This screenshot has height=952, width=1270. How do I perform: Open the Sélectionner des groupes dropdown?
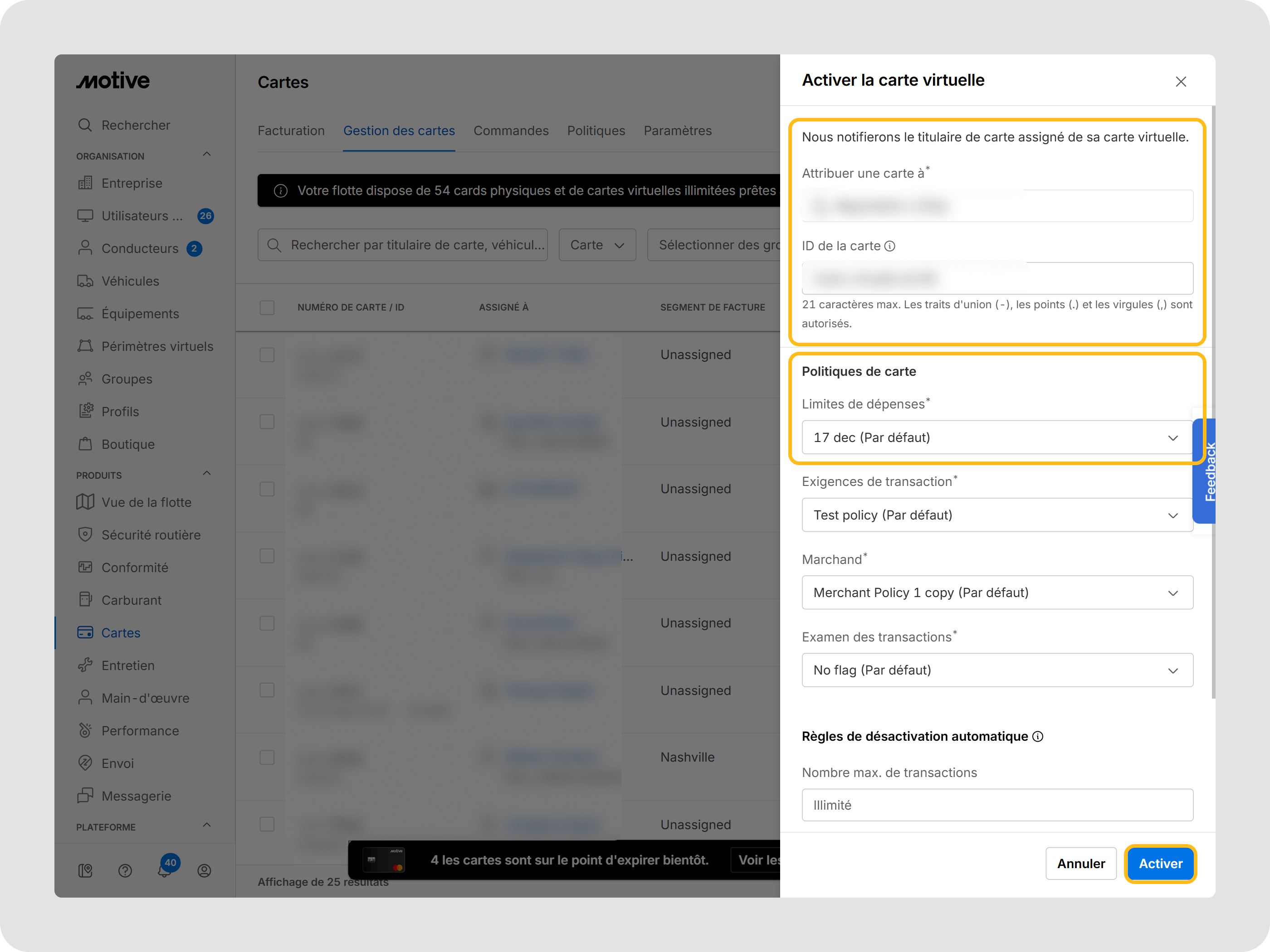coord(713,245)
